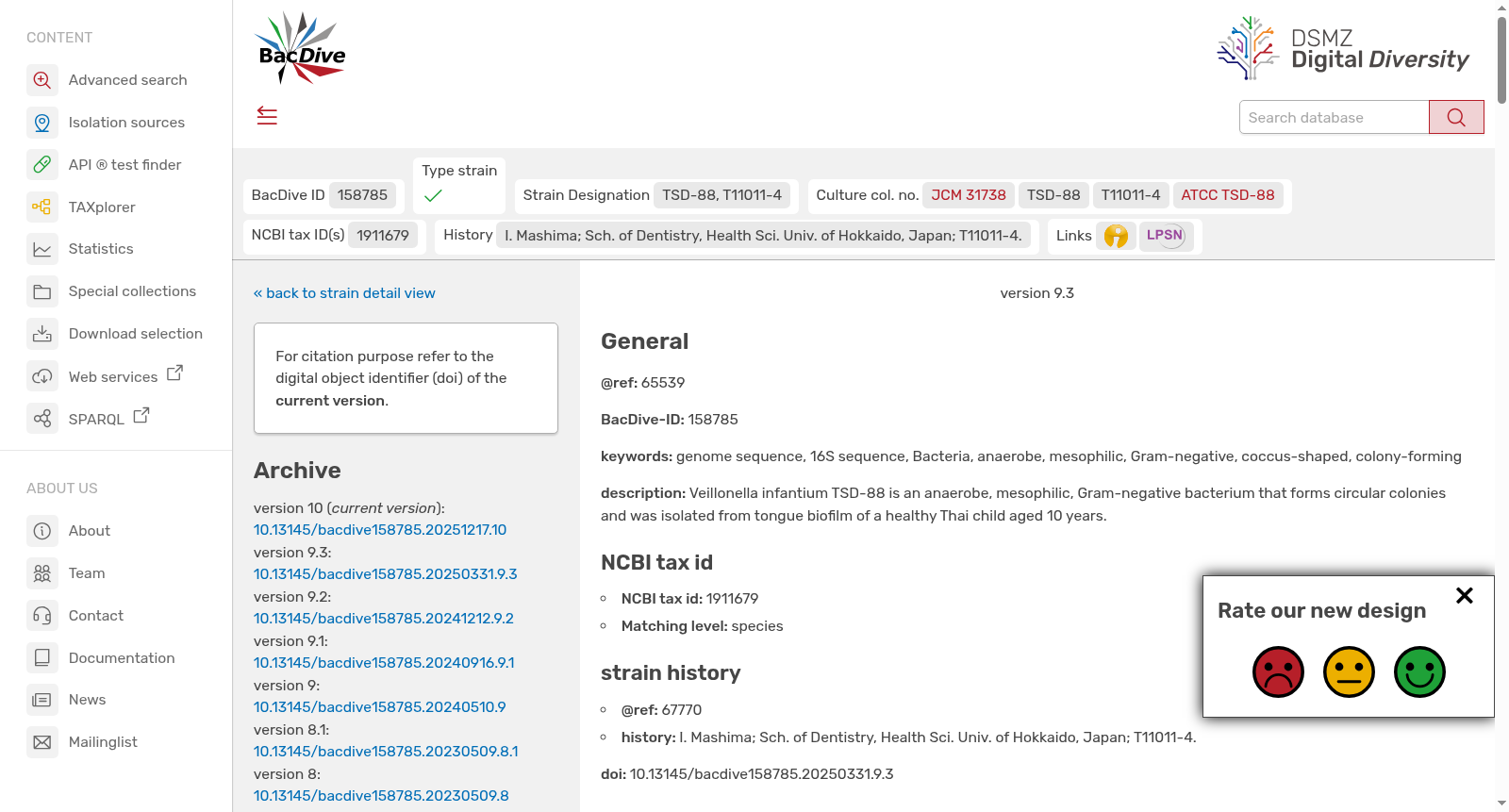Click the SPARQL share icon
Viewport: 1509px width, 812px height.
[x=42, y=418]
